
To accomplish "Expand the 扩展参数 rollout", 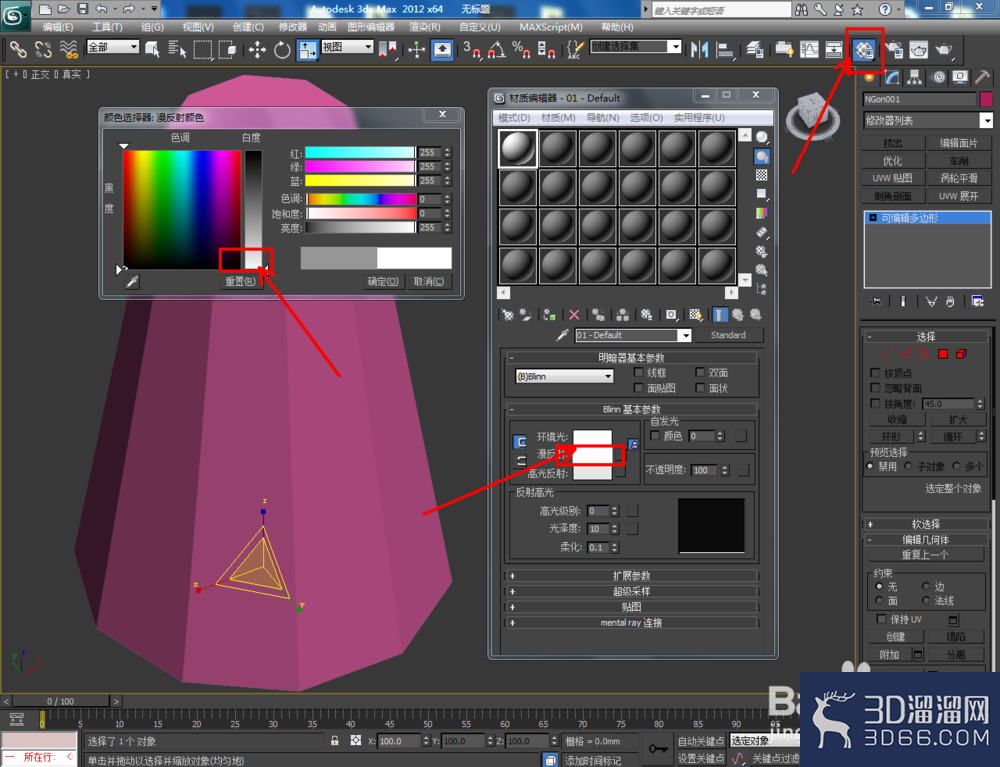I will coord(631,576).
